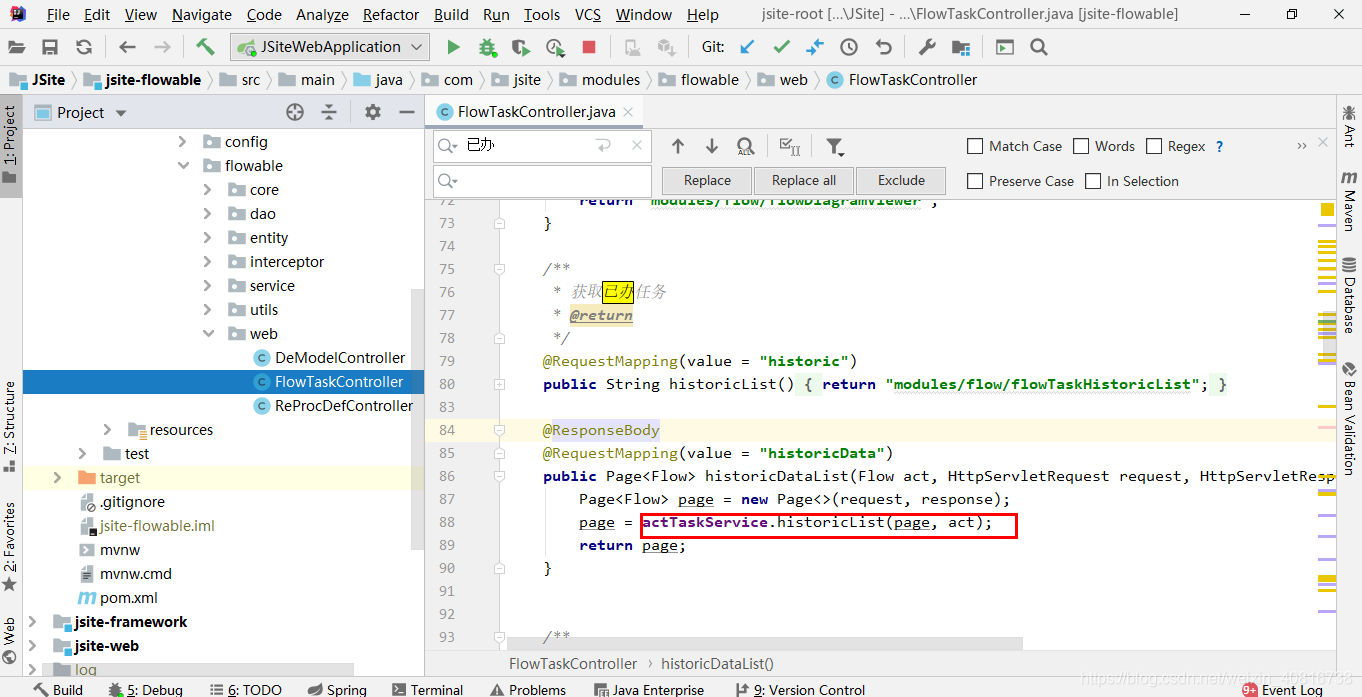Open the VCS menu
The width and height of the screenshot is (1362, 697).
tap(588, 15)
